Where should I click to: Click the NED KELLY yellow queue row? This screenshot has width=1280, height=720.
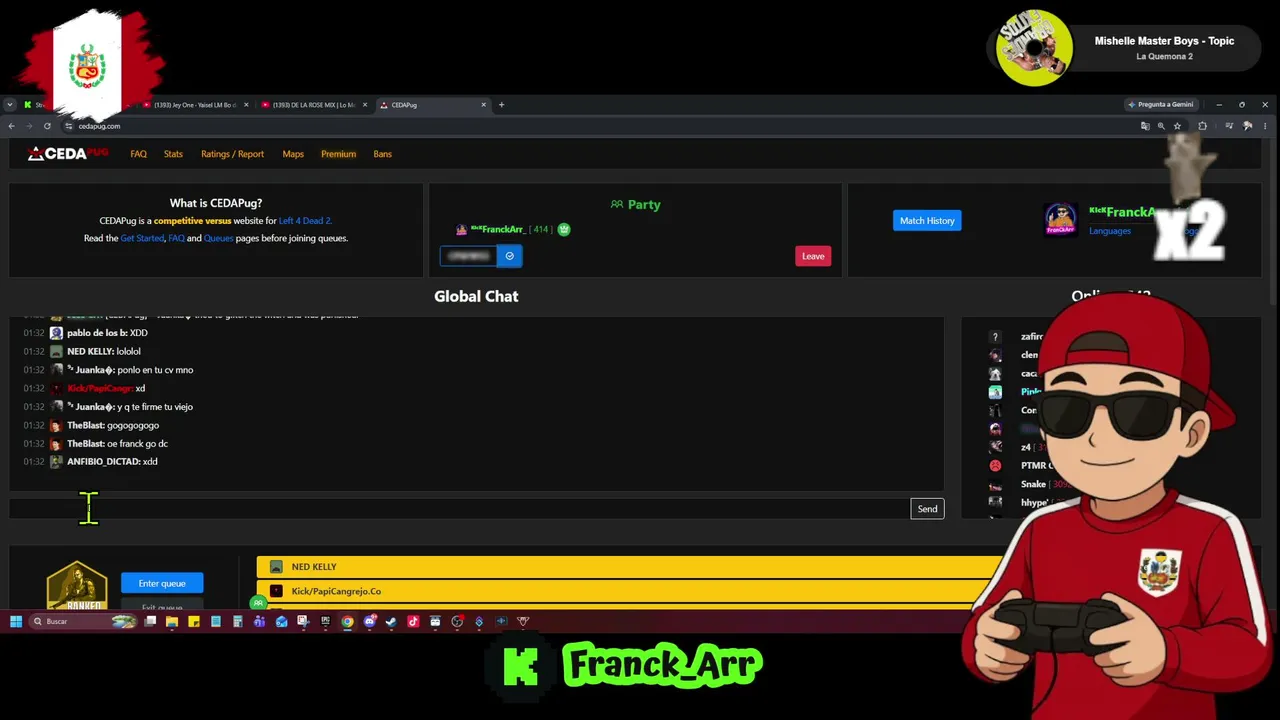click(630, 567)
